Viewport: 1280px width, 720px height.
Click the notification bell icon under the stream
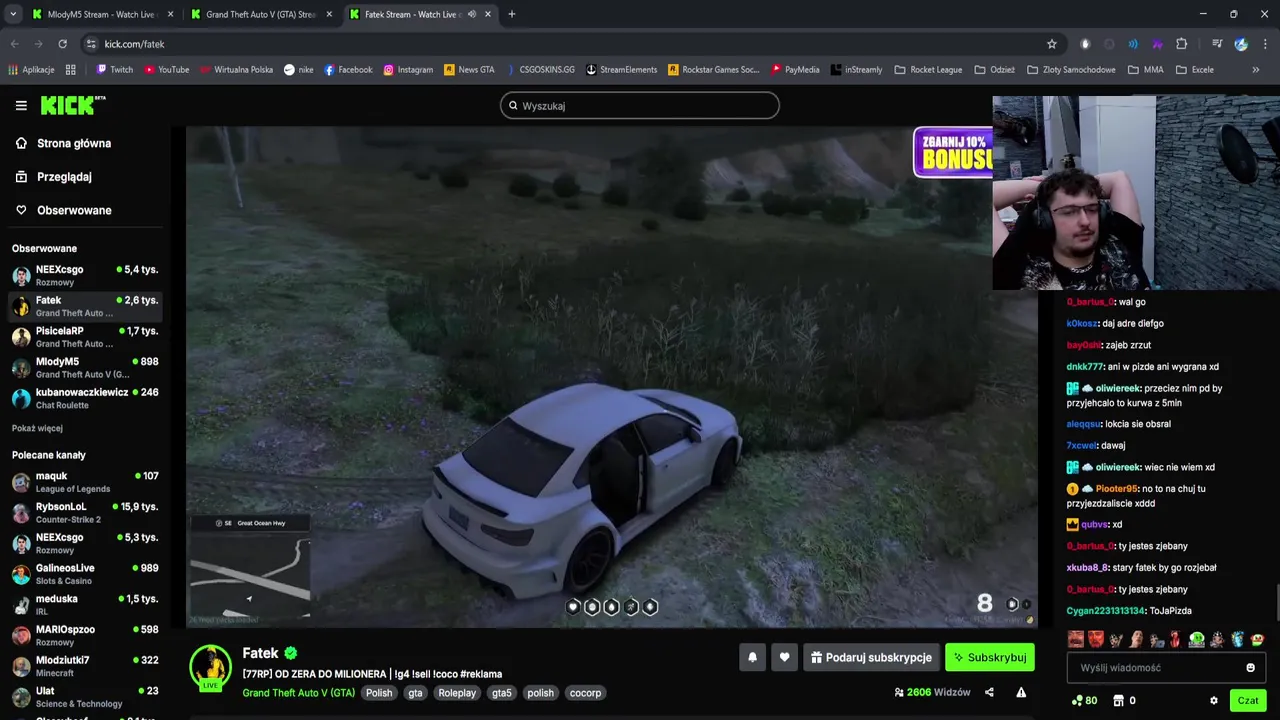pos(752,657)
